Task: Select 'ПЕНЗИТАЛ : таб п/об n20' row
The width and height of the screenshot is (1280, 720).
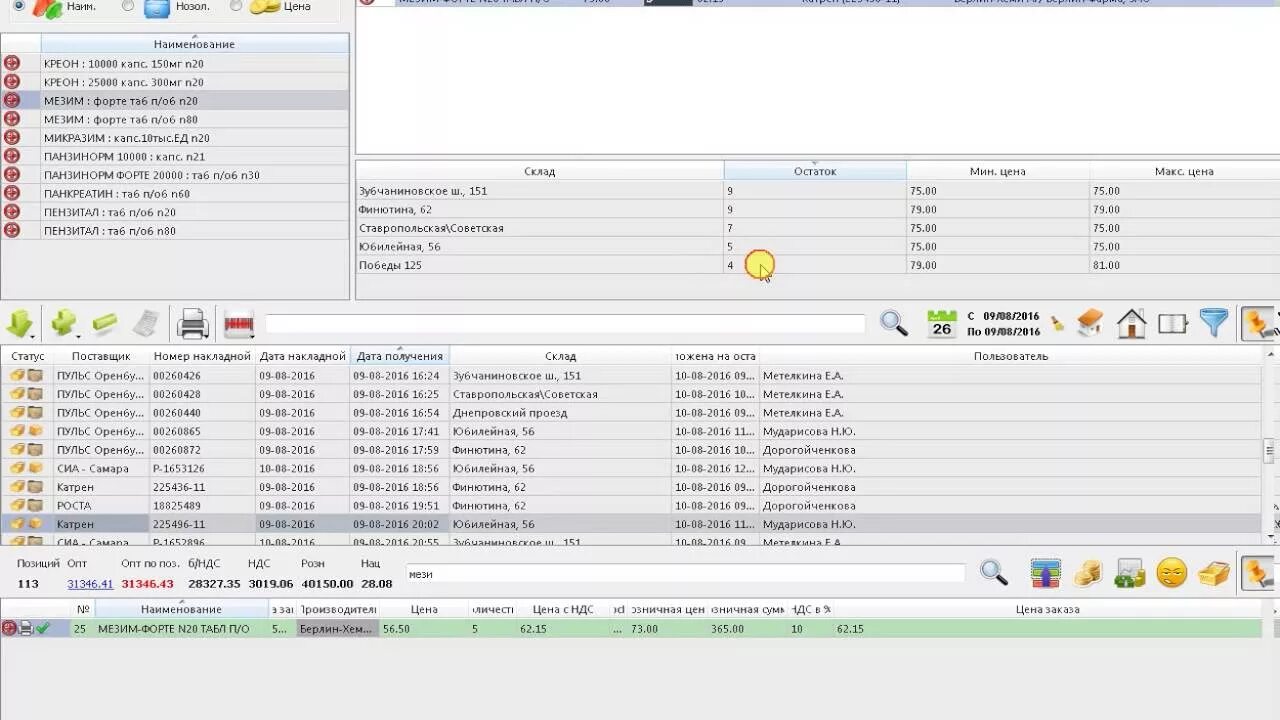Action: pyautogui.click(x=175, y=212)
